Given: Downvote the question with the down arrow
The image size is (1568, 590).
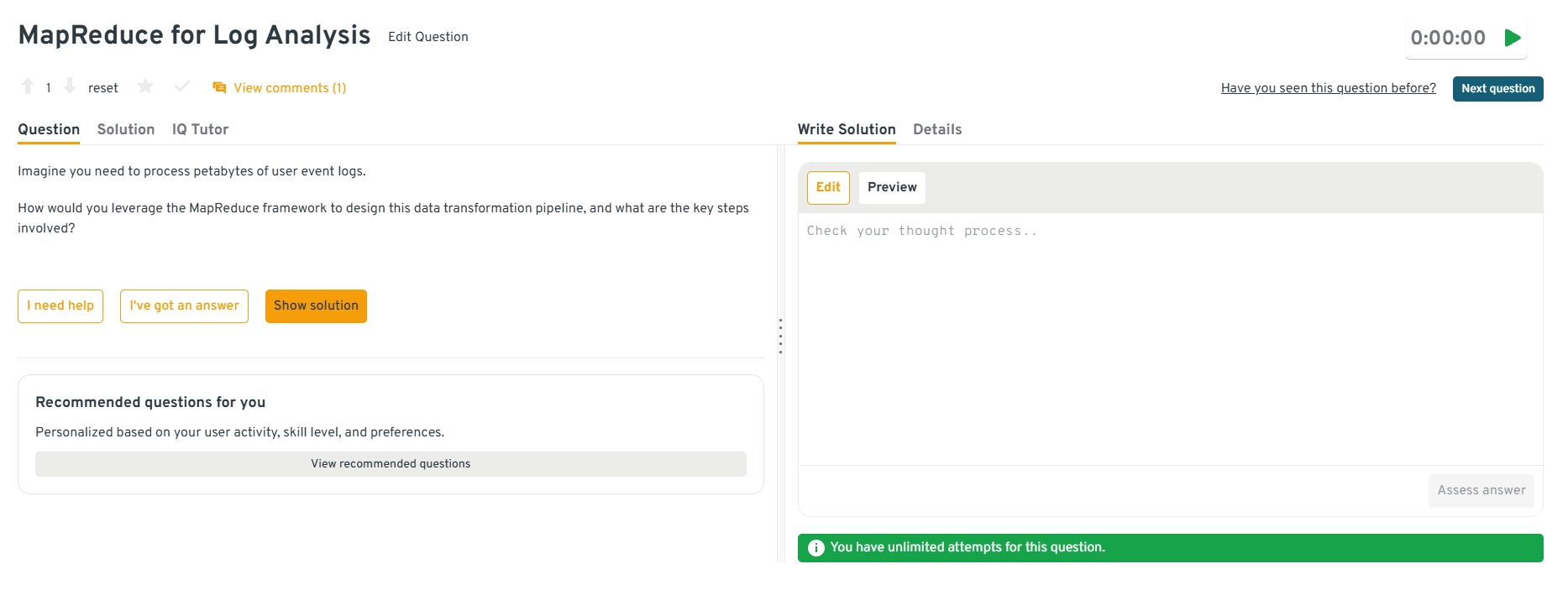Looking at the screenshot, I should [70, 86].
